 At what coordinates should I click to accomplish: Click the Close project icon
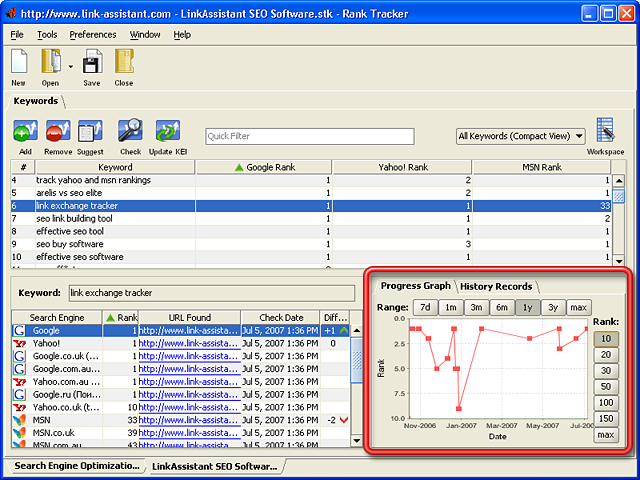point(124,62)
